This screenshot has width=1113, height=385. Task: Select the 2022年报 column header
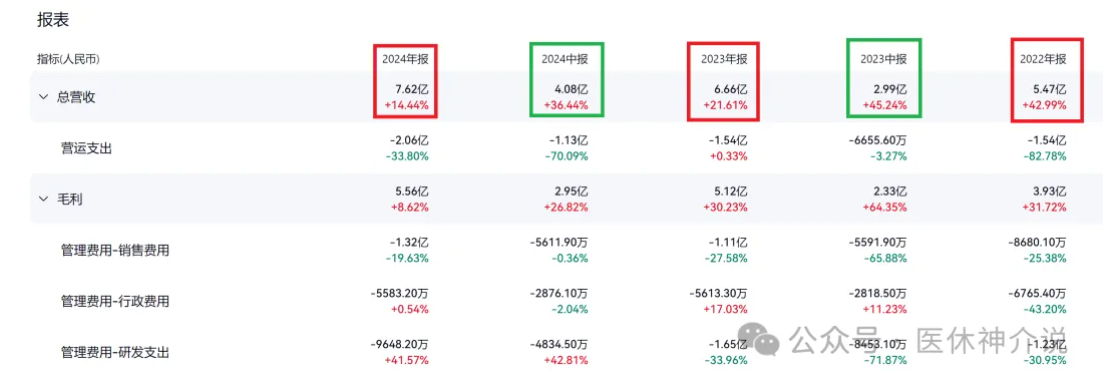(x=1043, y=60)
